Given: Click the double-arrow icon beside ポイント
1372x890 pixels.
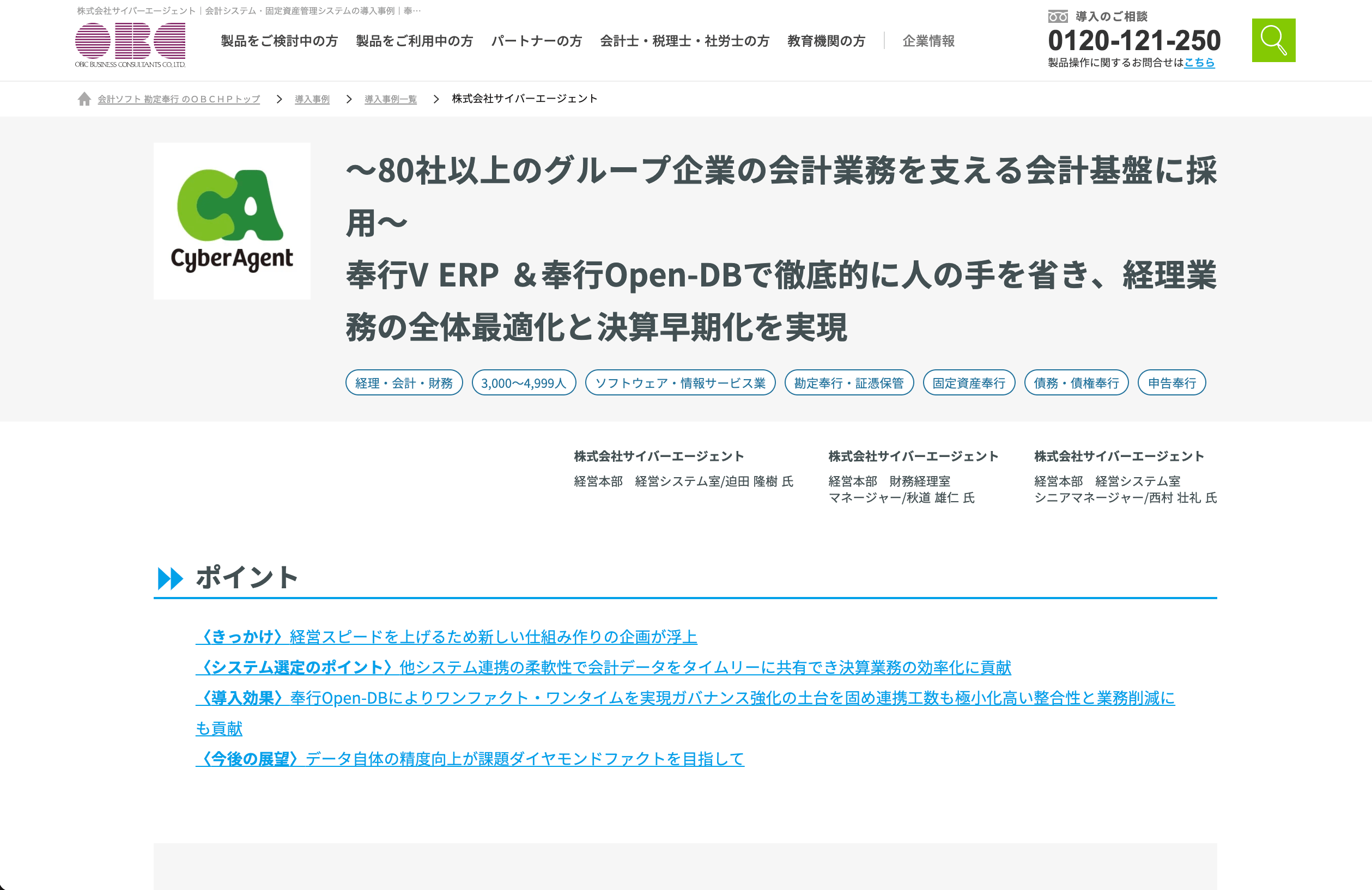Looking at the screenshot, I should tap(170, 578).
